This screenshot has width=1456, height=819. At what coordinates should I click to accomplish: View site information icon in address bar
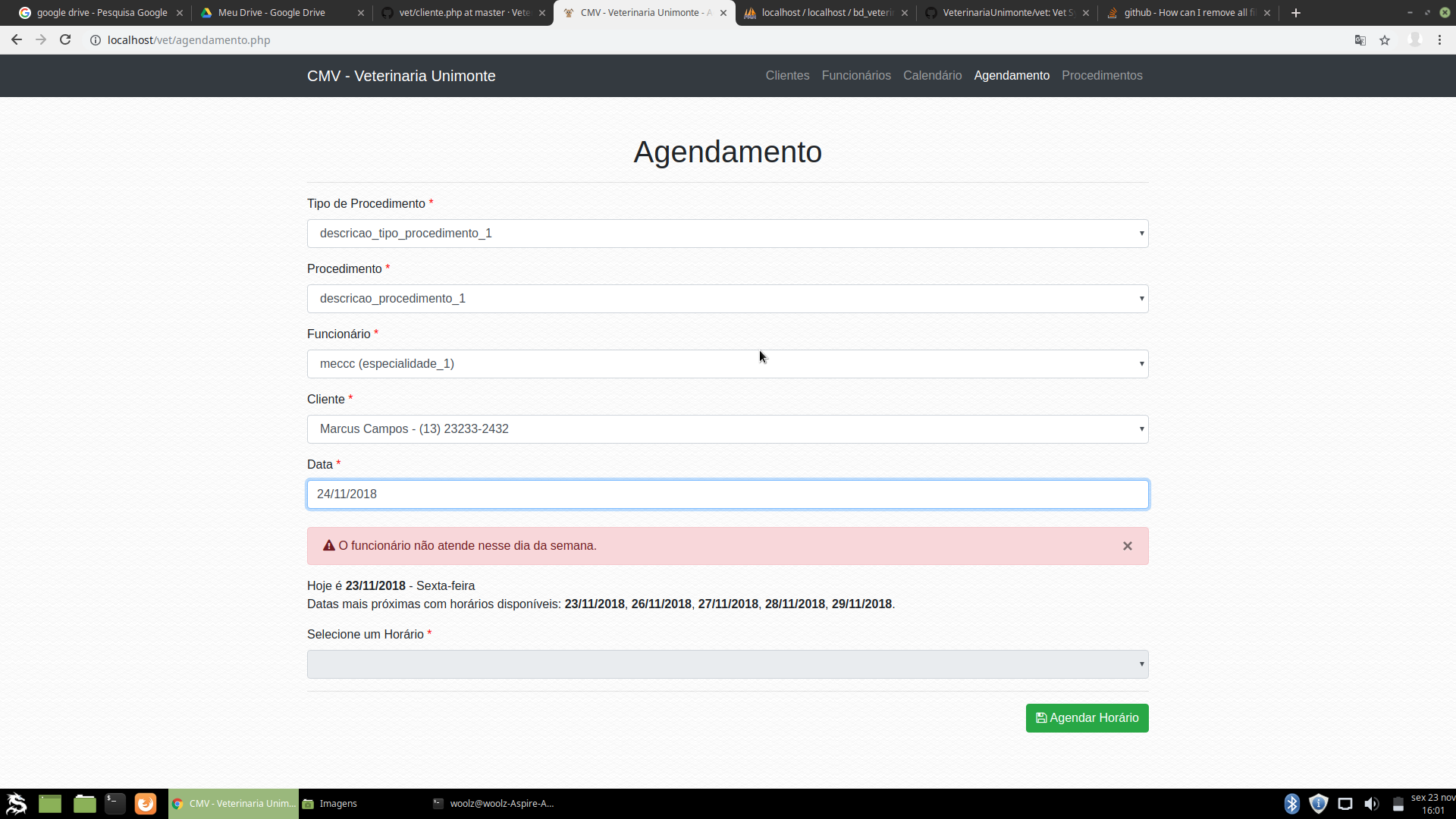click(x=96, y=40)
